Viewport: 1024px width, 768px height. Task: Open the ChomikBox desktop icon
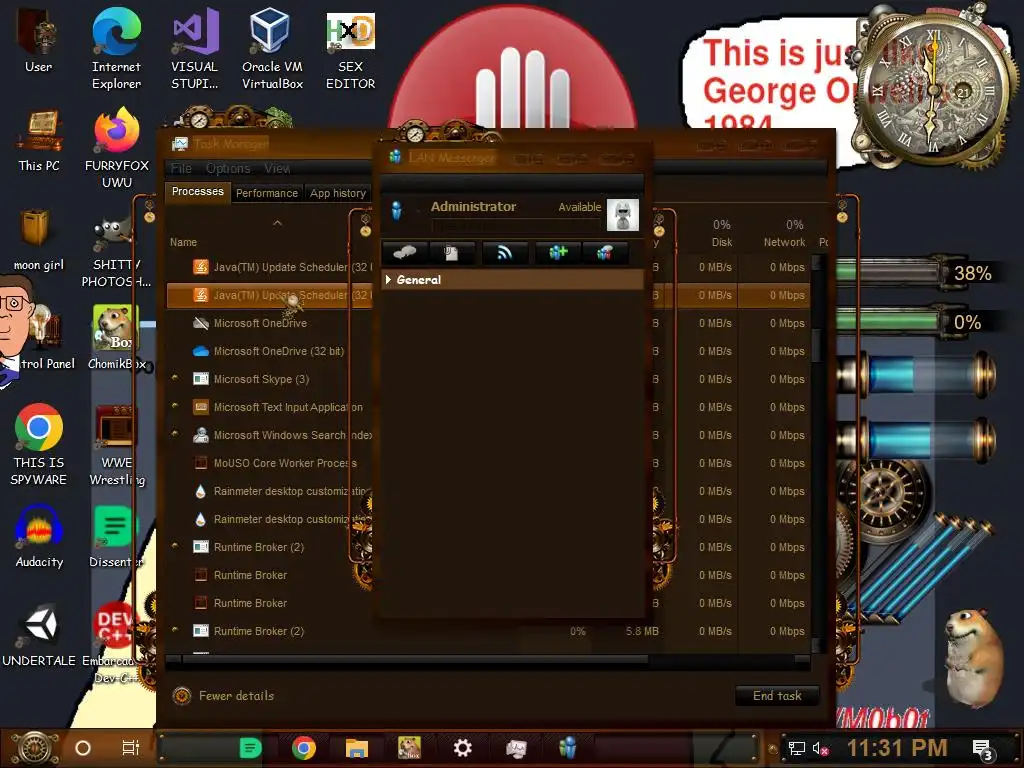117,337
